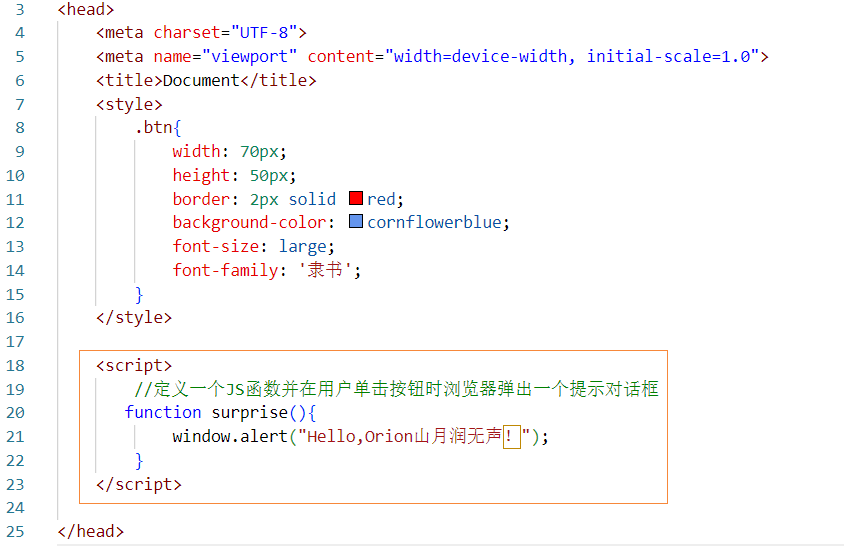Click the UTF-8 charset attribute value
Image resolution: width=844 pixels, height=546 pixels.
tap(264, 33)
